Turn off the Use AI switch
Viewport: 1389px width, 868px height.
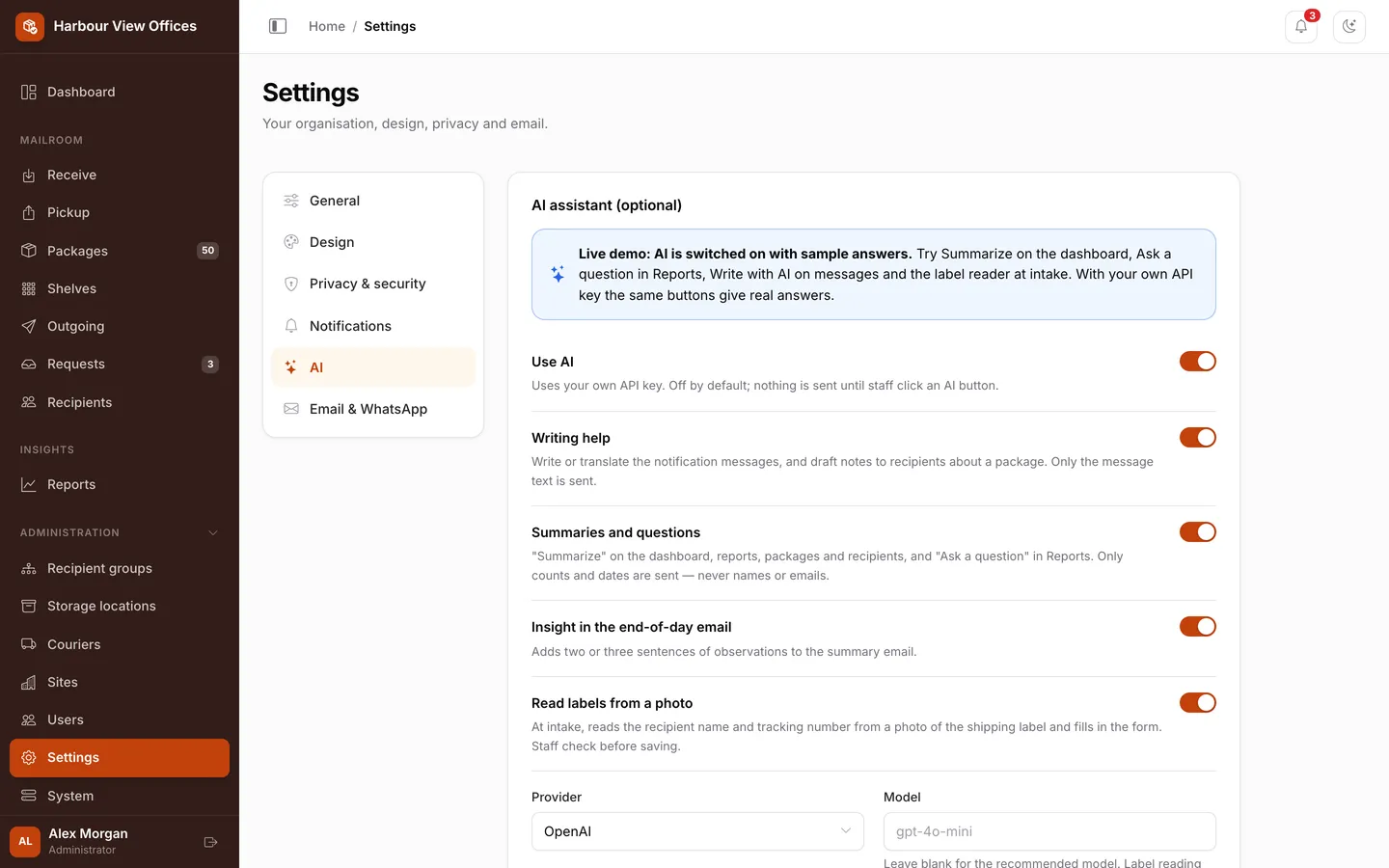pos(1197,362)
